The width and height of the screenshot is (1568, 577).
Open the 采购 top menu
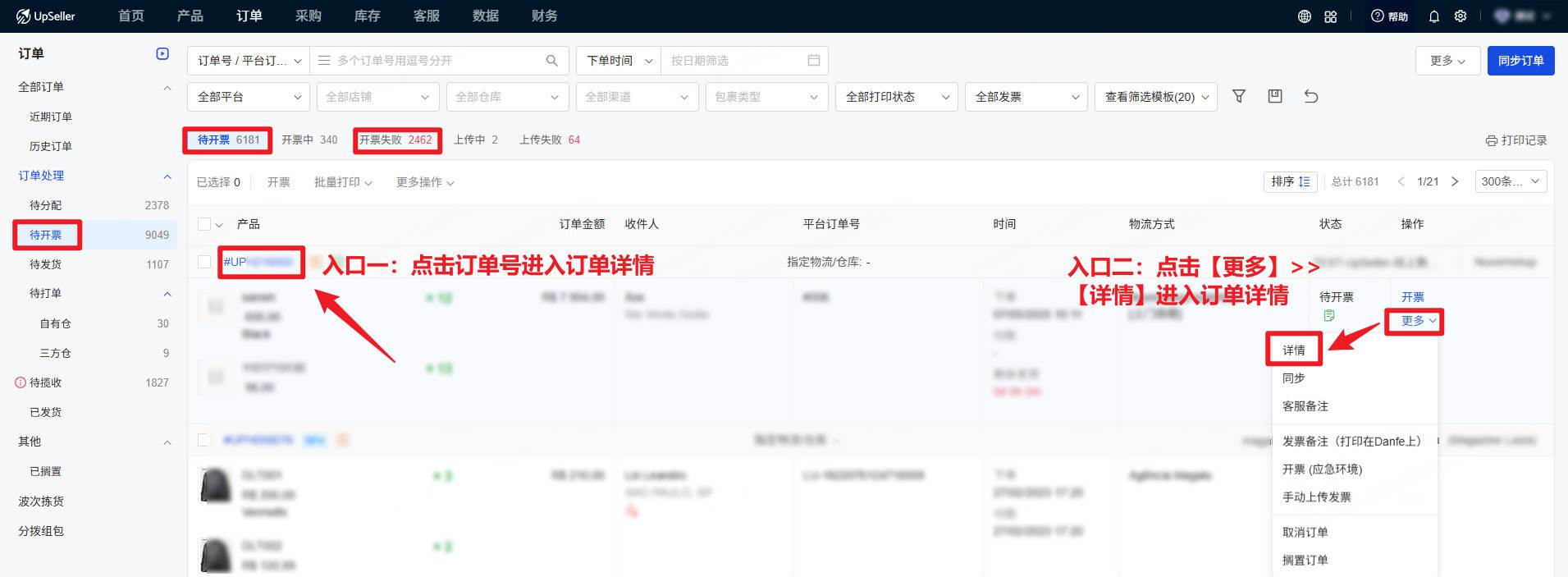coord(309,16)
